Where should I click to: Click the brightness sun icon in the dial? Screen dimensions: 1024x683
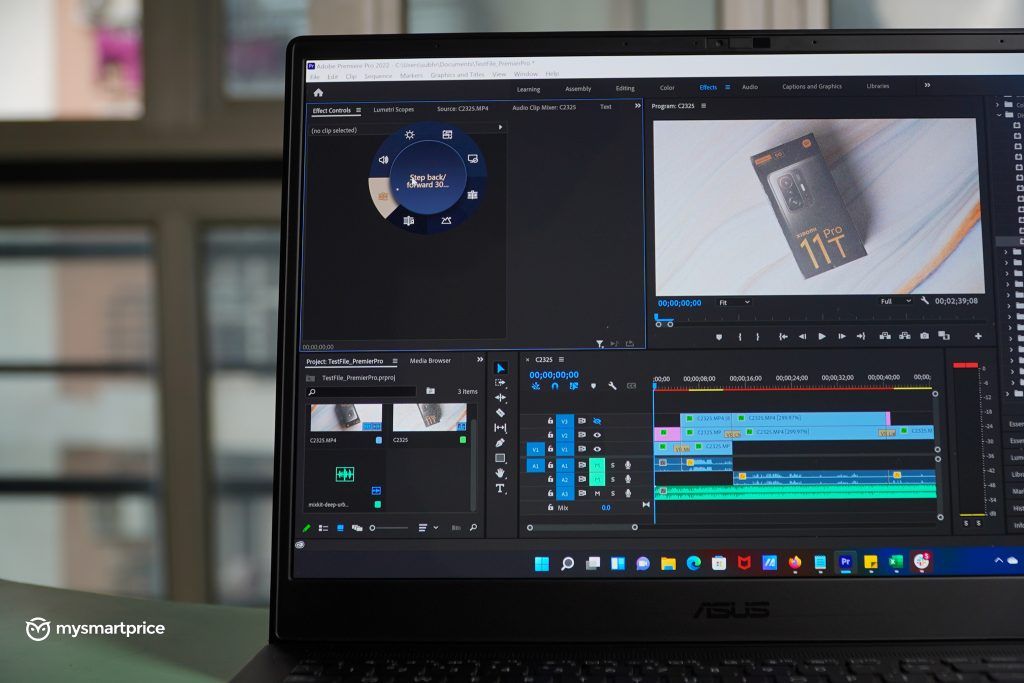coord(409,135)
